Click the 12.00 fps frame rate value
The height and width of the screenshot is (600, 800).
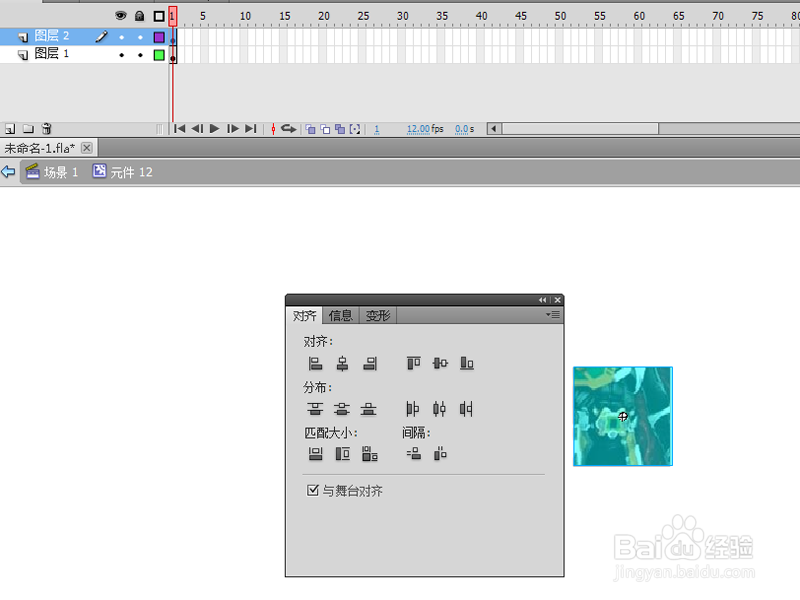(x=419, y=129)
